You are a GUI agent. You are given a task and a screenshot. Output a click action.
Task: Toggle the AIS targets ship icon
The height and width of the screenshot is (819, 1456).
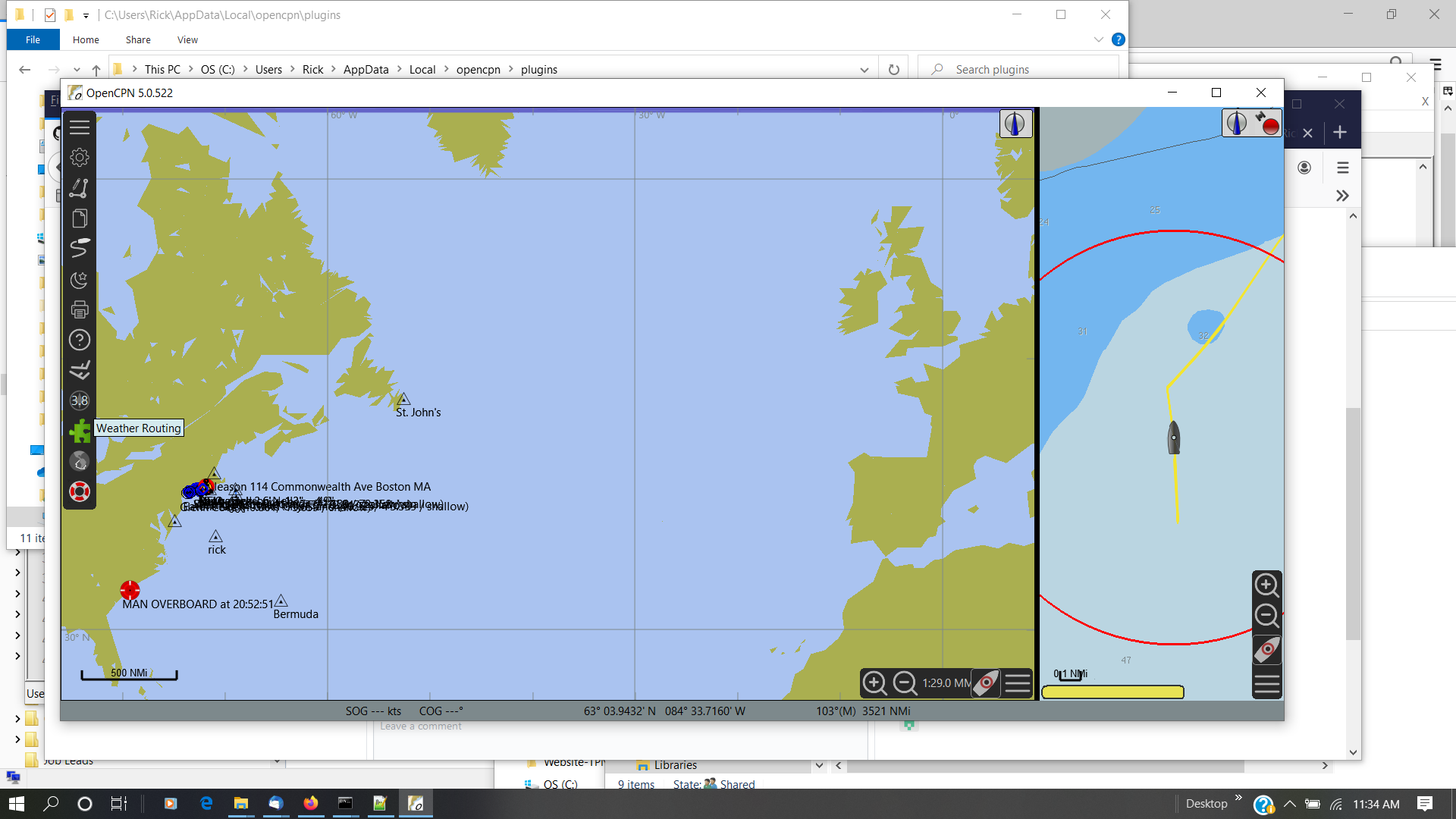pos(80,370)
